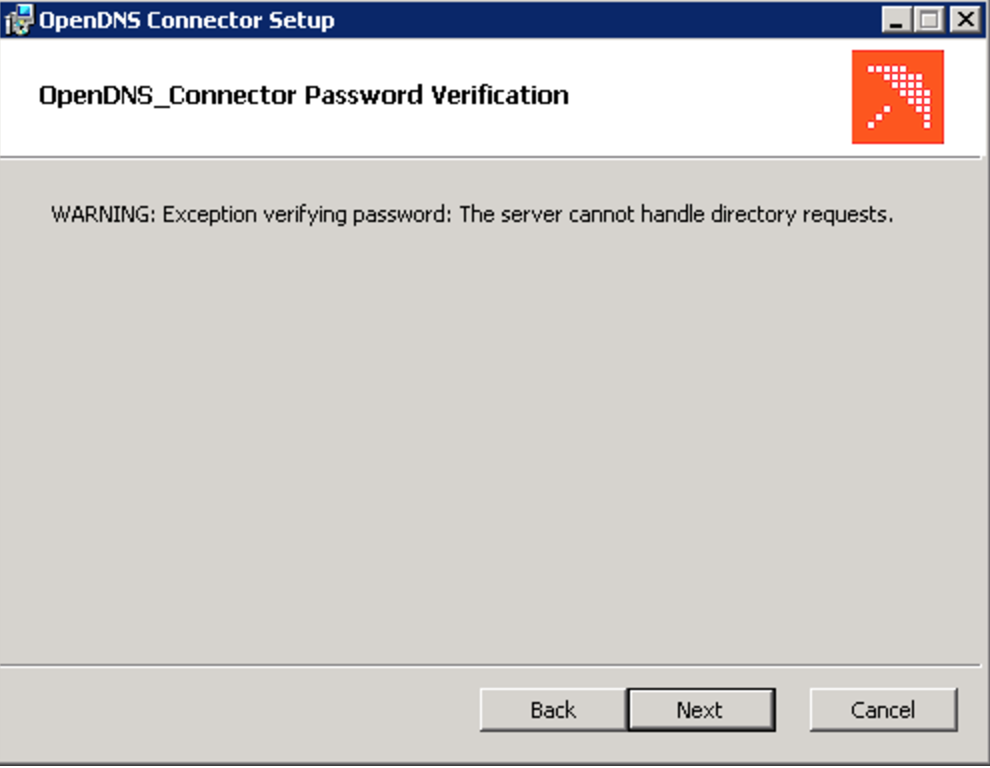Open the installer system menu icon

pos(18,20)
